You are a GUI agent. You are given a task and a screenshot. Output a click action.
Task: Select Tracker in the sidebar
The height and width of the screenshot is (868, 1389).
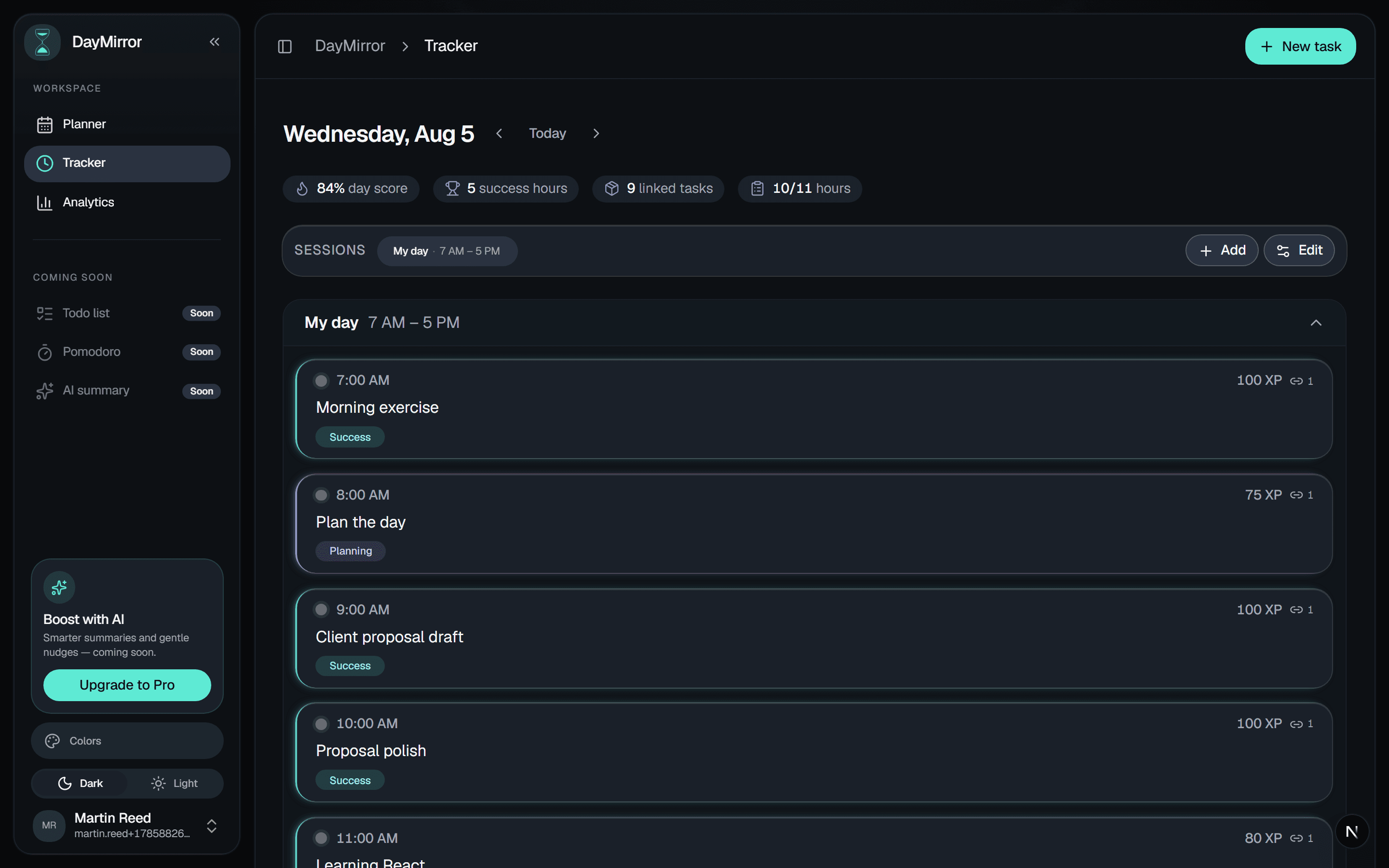(x=127, y=163)
